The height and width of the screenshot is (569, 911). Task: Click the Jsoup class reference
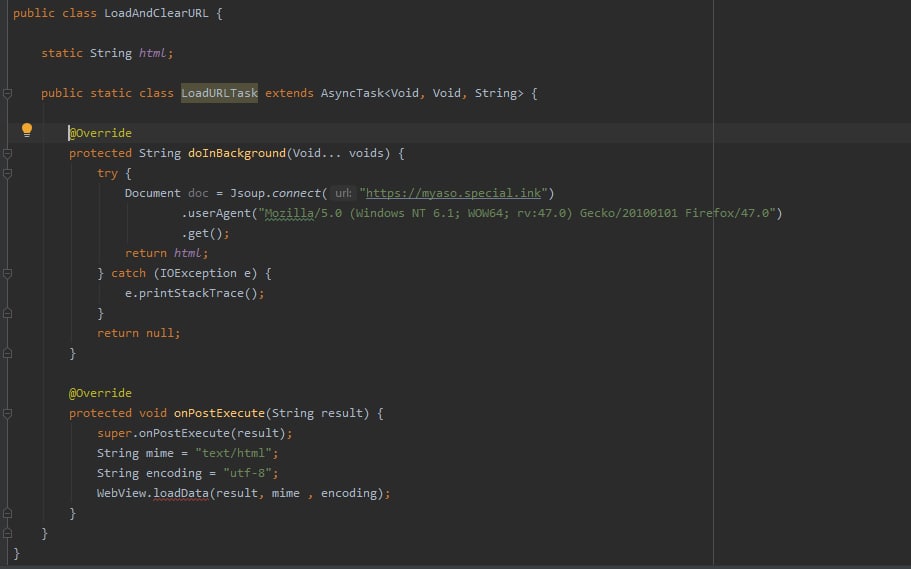click(247, 193)
